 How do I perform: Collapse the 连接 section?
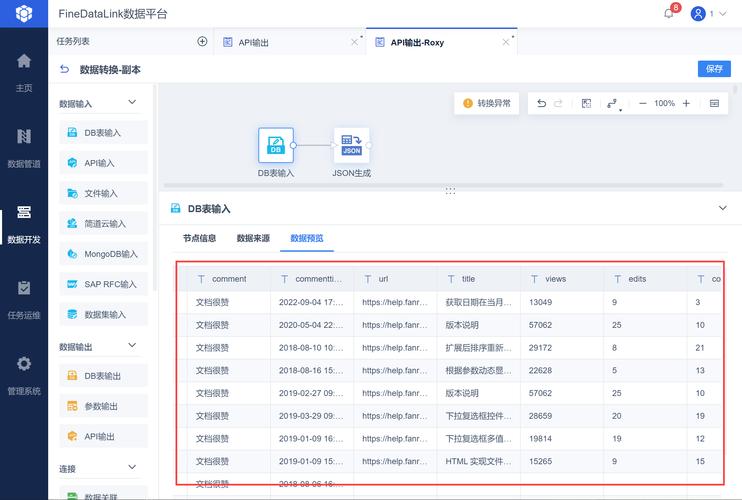point(132,467)
